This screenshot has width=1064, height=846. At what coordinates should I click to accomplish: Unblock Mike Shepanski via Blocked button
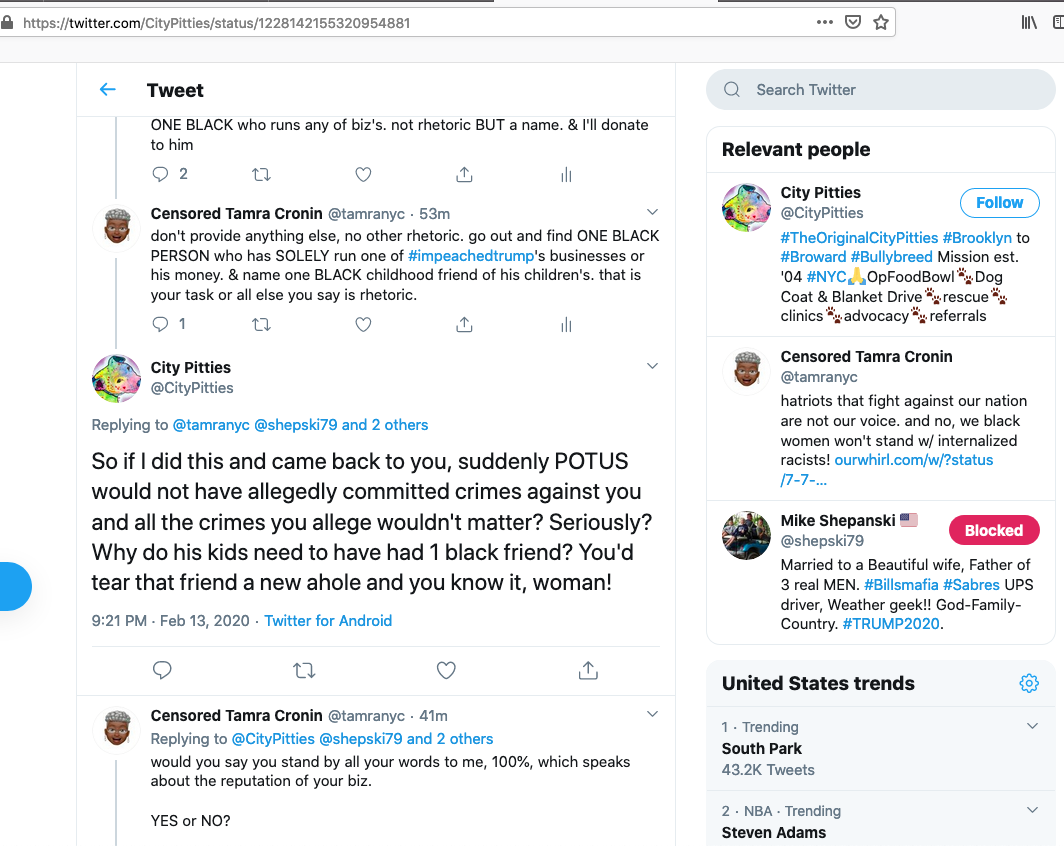pyautogui.click(x=993, y=530)
